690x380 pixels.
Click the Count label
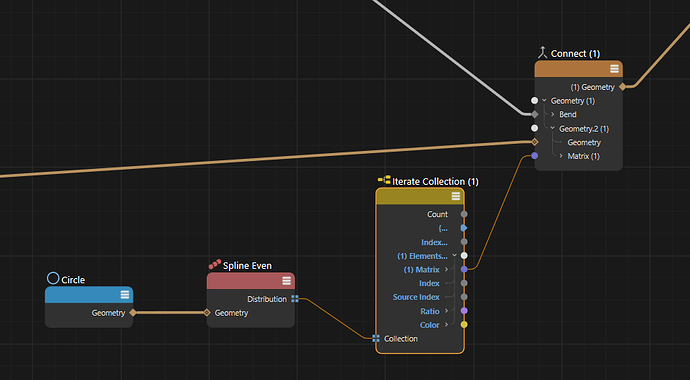437,214
